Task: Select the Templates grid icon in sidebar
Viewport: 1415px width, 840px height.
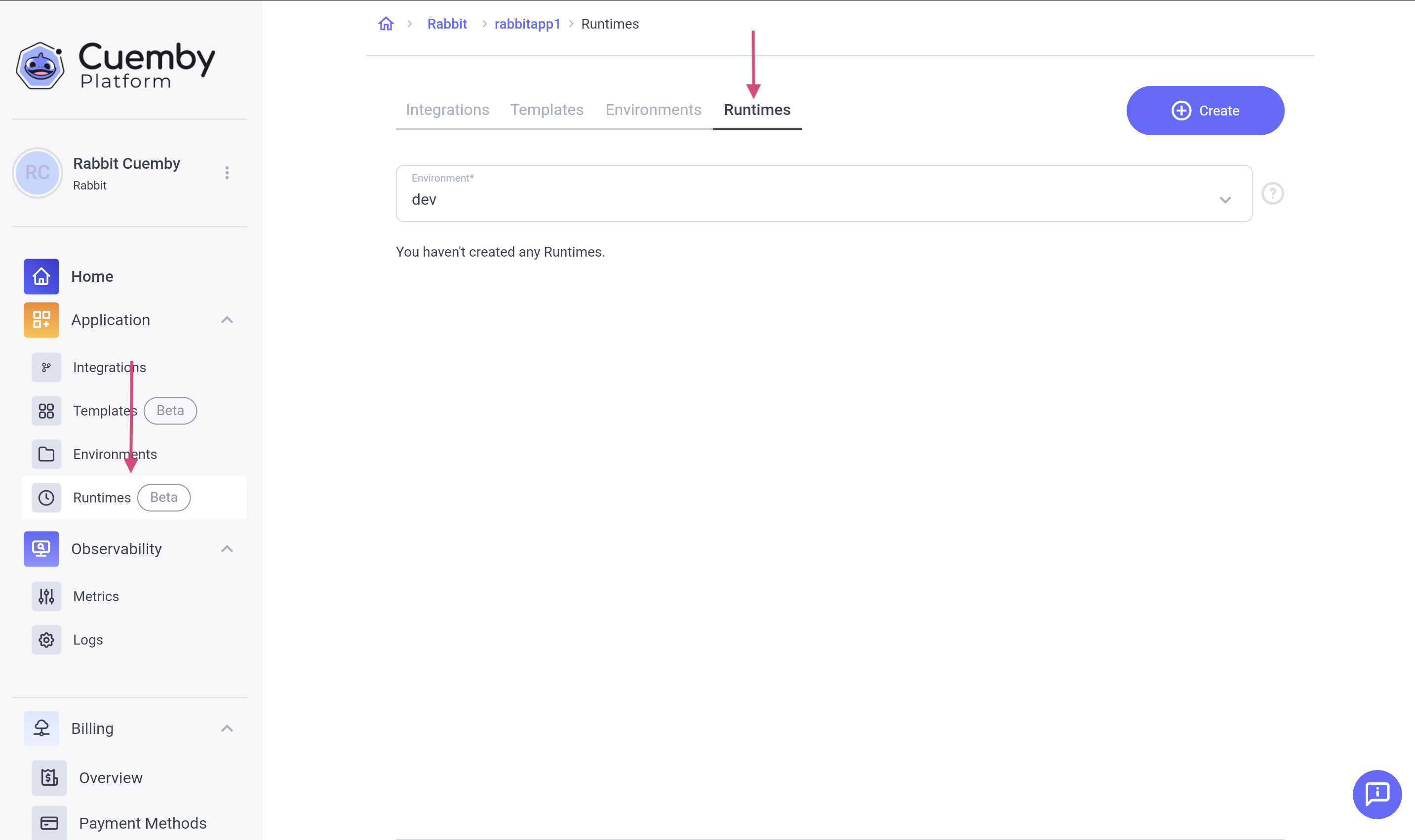Action: 46,411
